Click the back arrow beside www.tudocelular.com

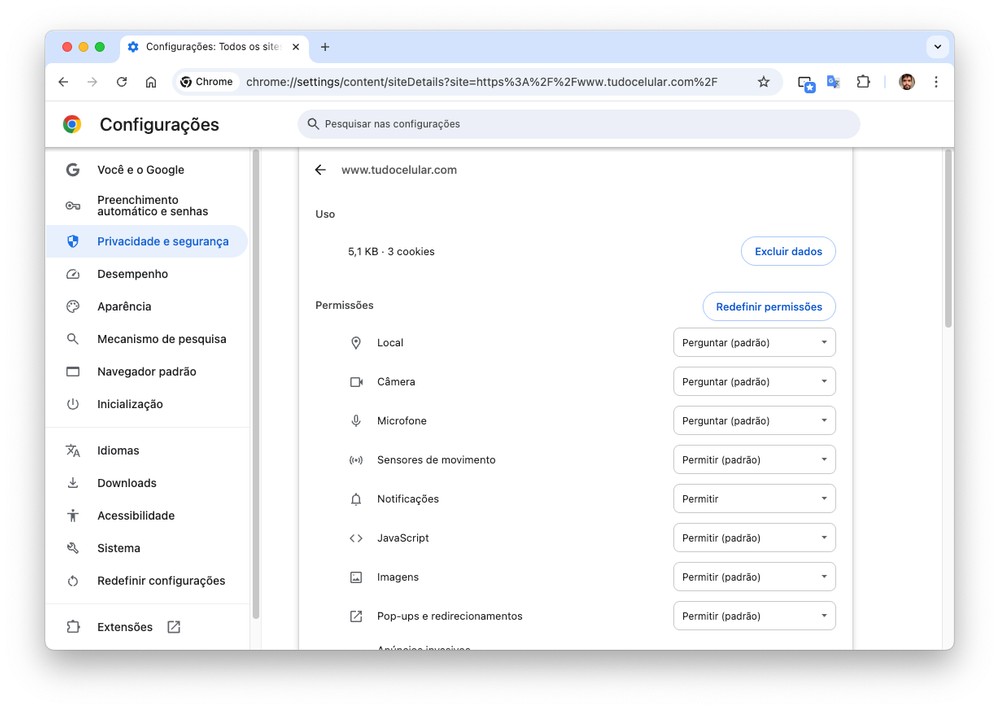tap(320, 170)
